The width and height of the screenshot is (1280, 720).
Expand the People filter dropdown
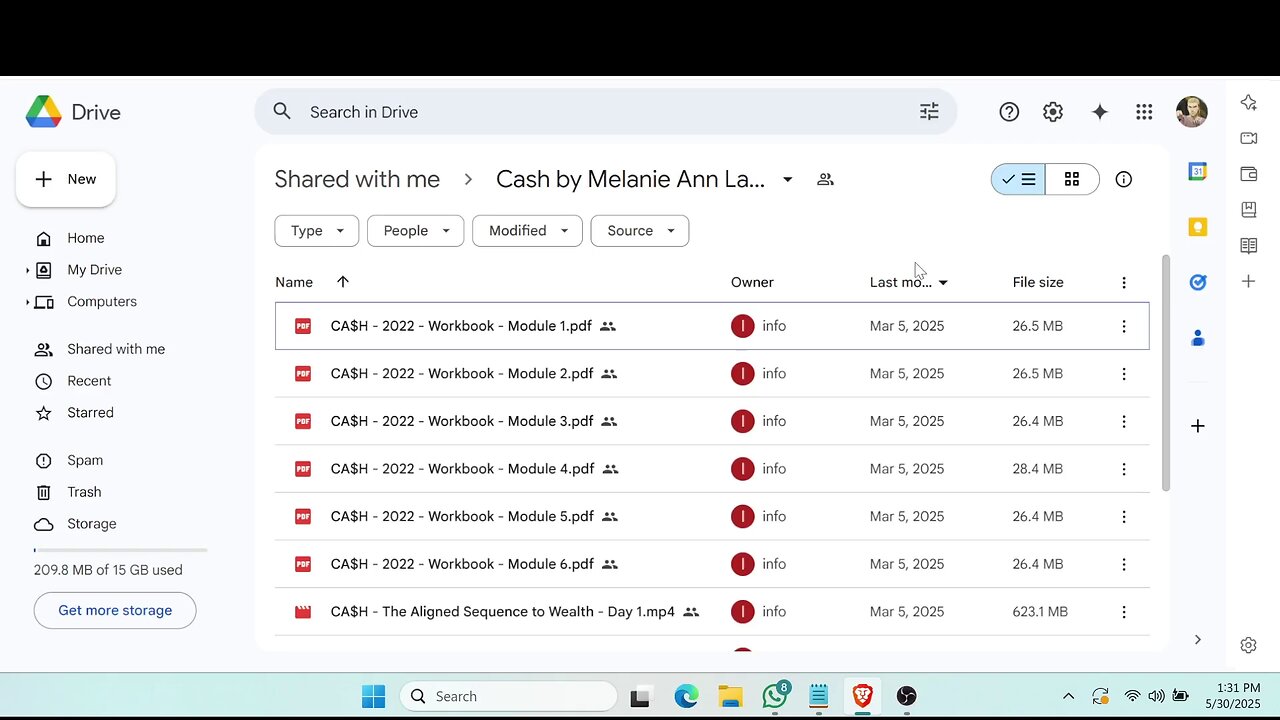[416, 231]
